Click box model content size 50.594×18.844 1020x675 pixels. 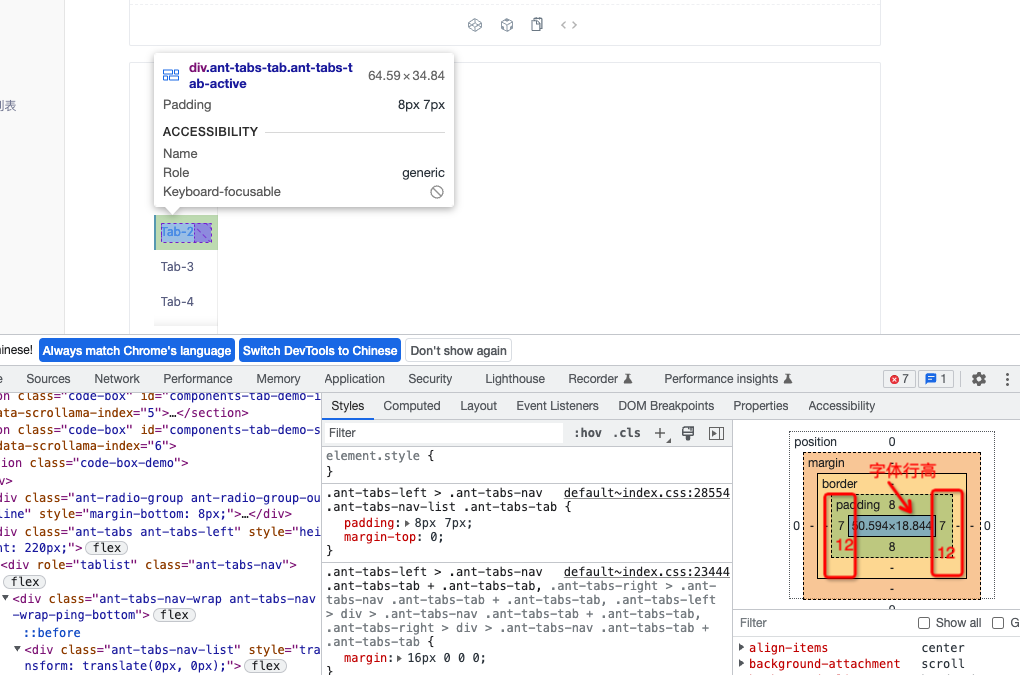pos(892,525)
